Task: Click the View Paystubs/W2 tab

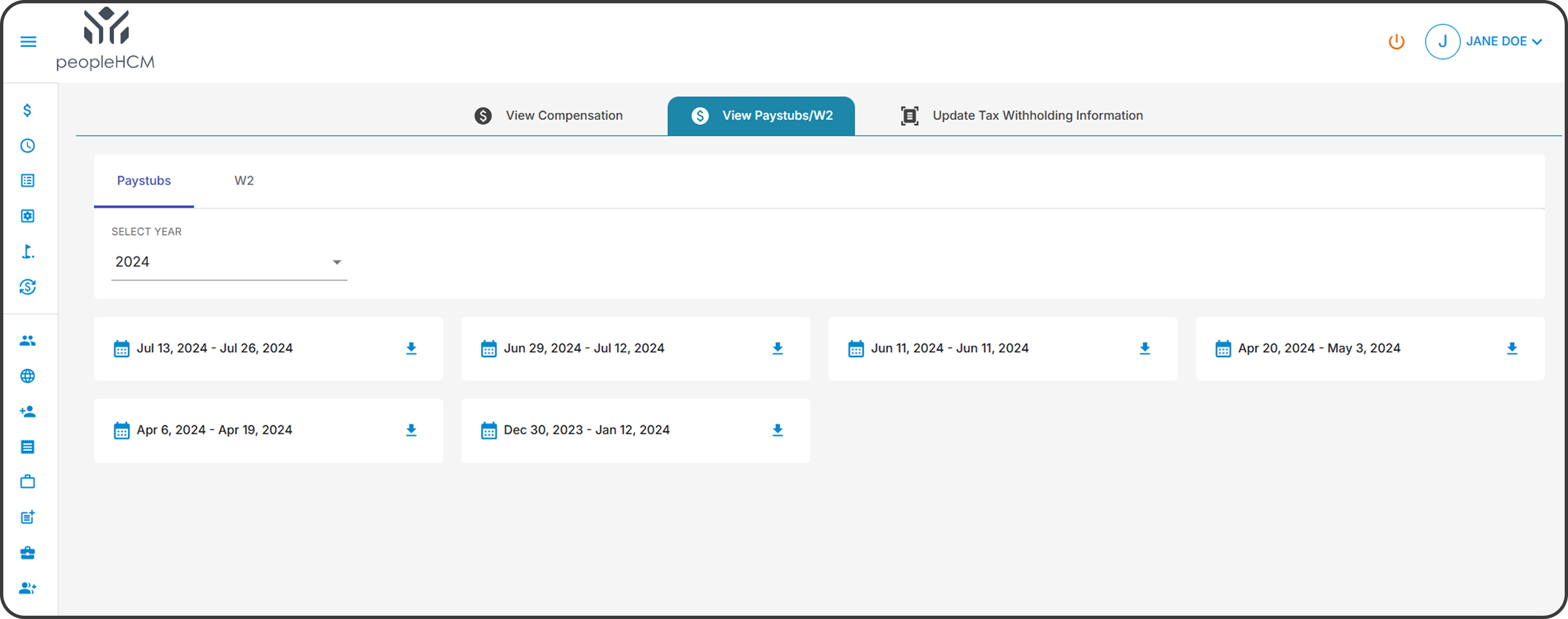Action: (761, 116)
